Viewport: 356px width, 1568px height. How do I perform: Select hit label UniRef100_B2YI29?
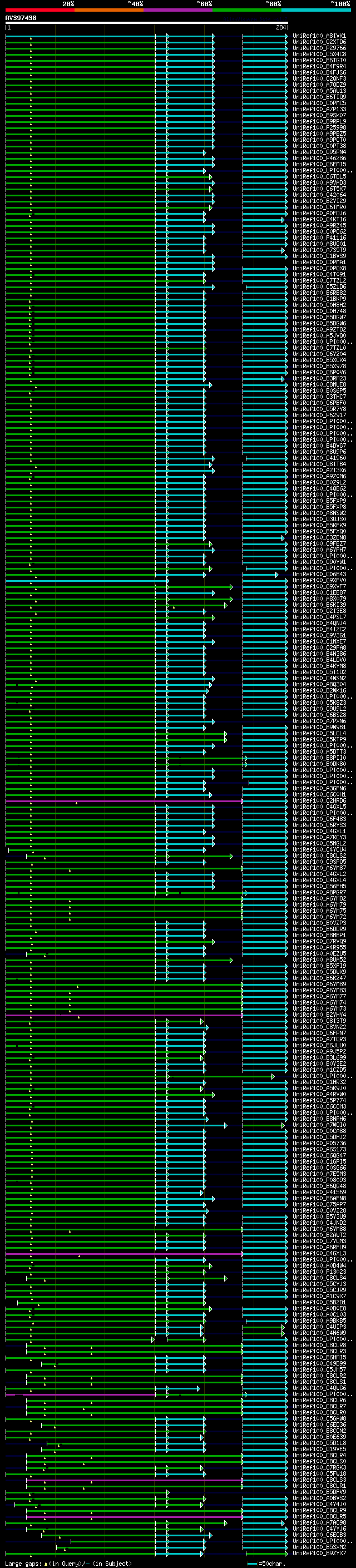(x=319, y=201)
